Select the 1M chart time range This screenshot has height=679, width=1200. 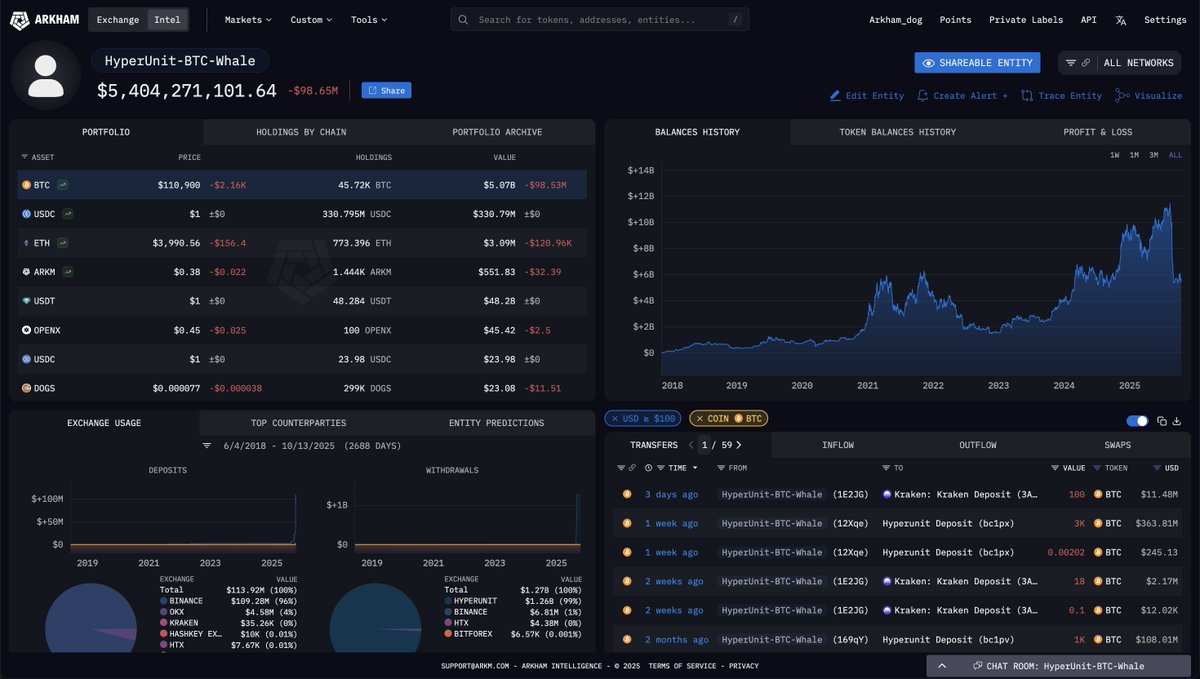1134,155
